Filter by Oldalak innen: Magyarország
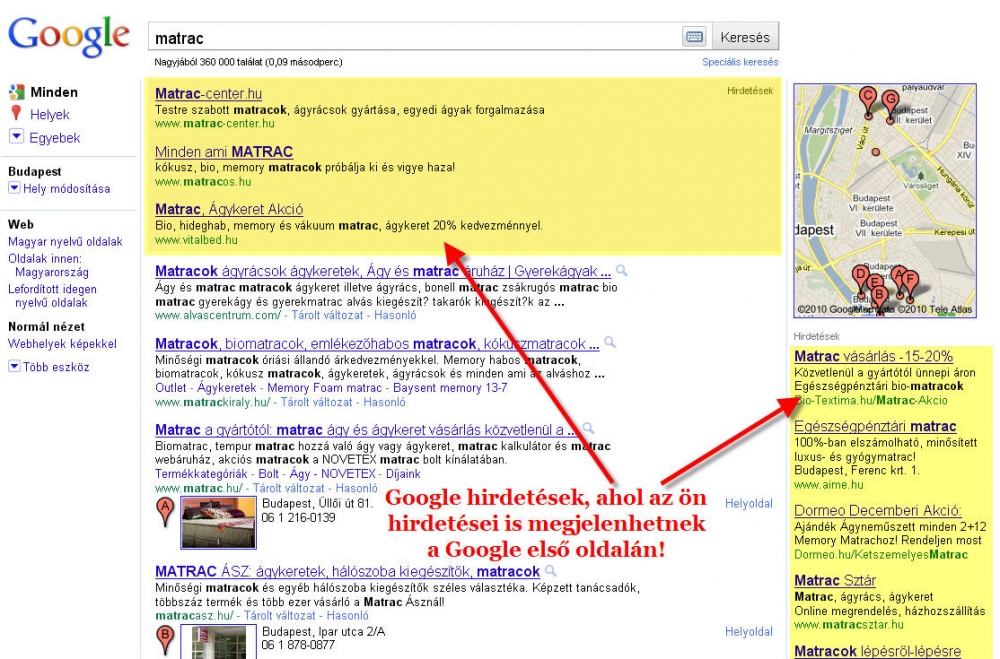Image resolution: width=1000 pixels, height=659 pixels. point(48,265)
